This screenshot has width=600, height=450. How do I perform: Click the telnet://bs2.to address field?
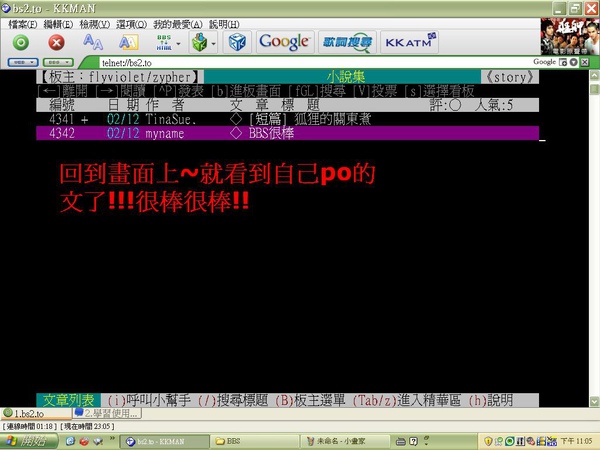pyautogui.click(x=314, y=63)
